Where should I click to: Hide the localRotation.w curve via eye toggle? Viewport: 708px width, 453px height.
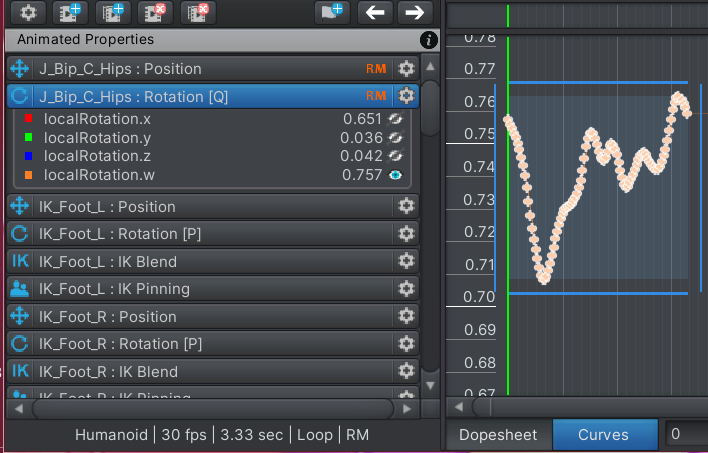[396, 175]
